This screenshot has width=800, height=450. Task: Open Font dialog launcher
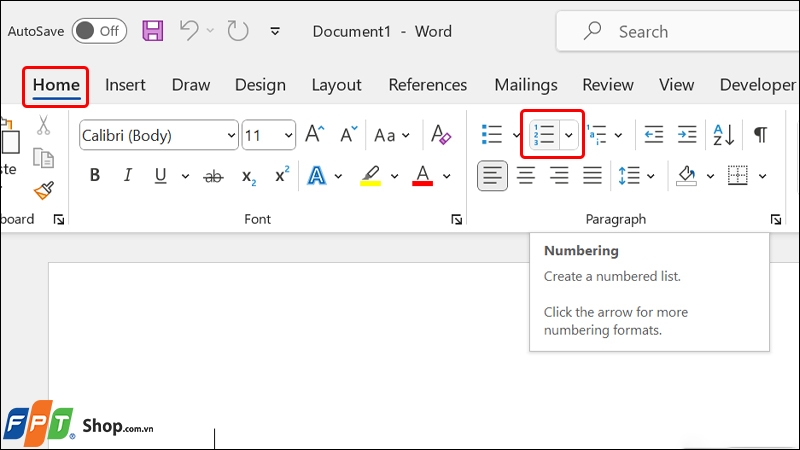[x=457, y=219]
